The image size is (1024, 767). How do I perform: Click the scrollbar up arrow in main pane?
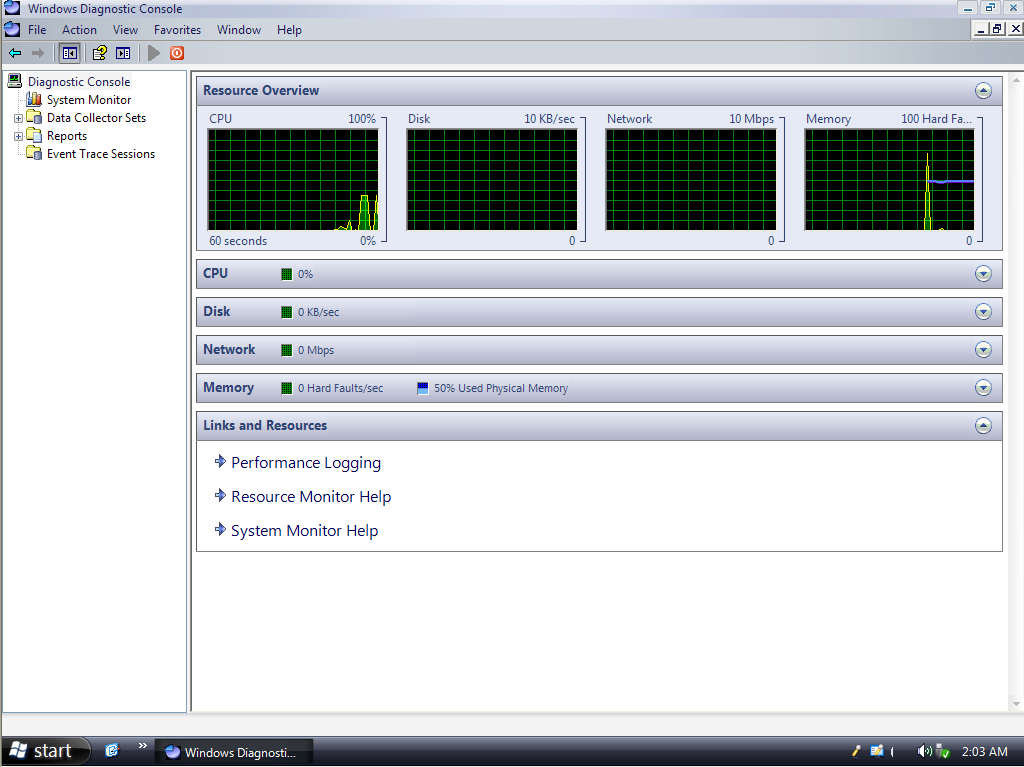1016,80
